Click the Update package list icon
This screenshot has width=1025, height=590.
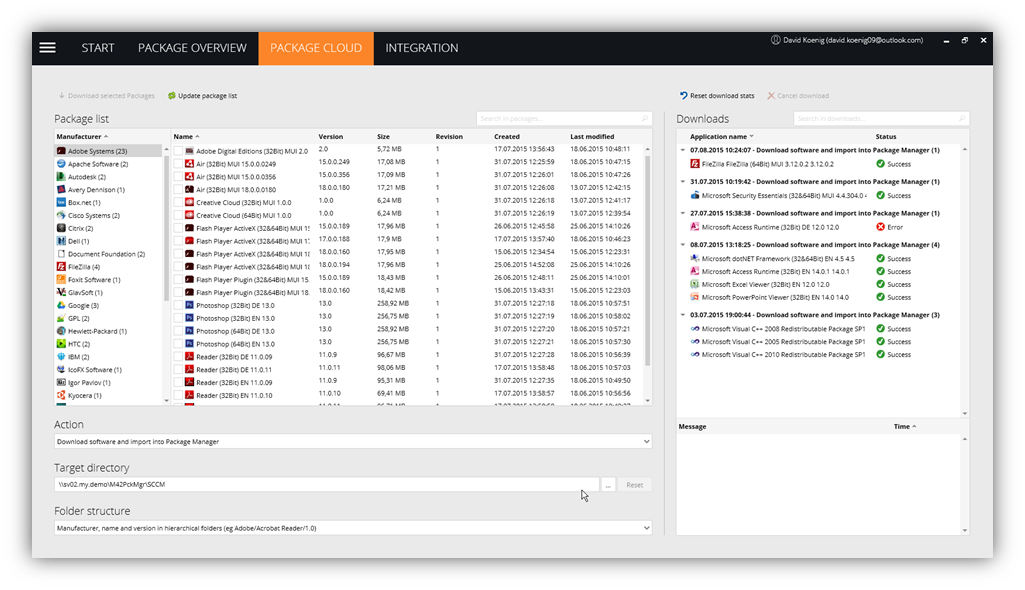(171, 96)
